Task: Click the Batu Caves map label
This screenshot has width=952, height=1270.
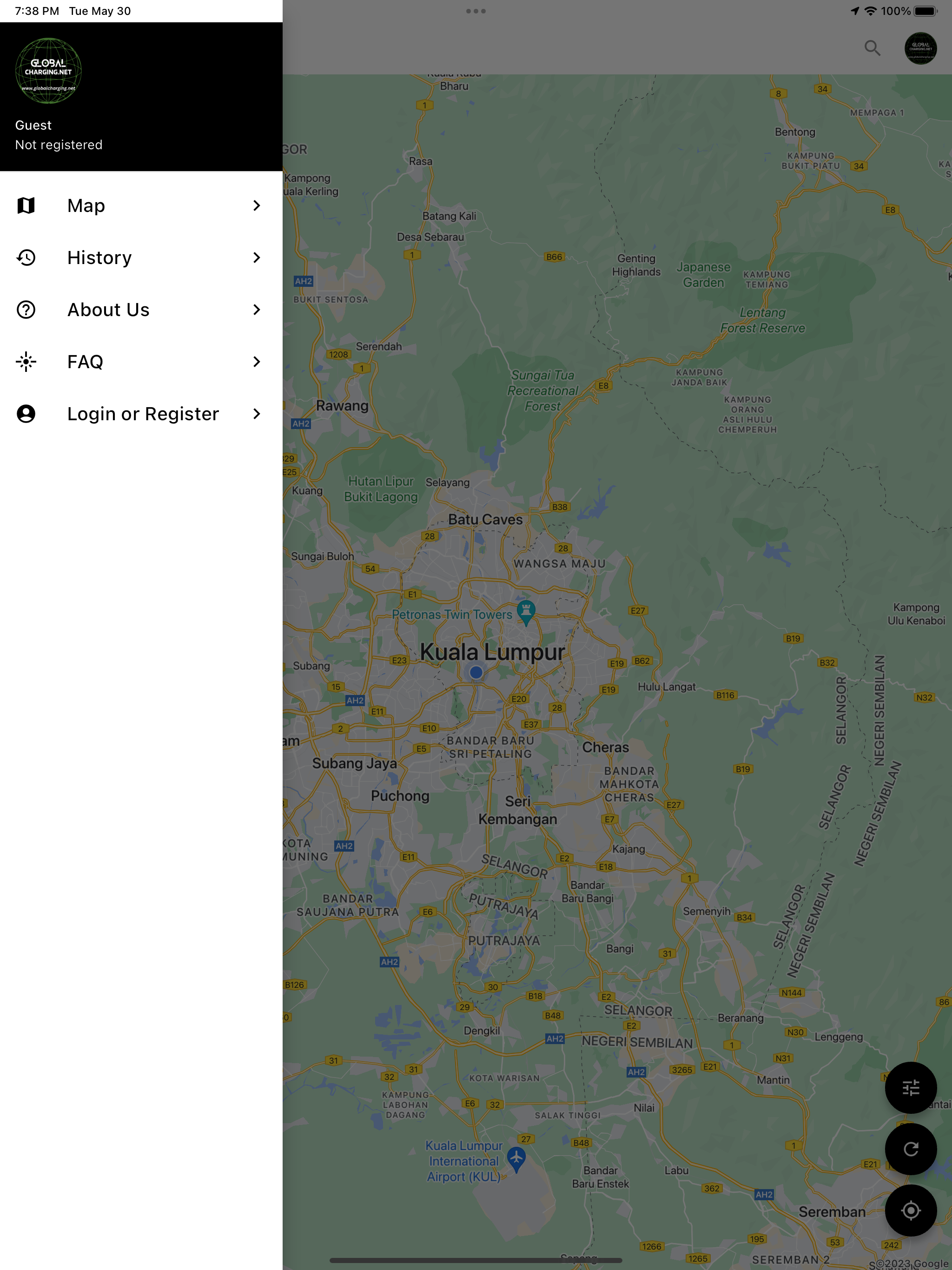Action: tap(485, 519)
